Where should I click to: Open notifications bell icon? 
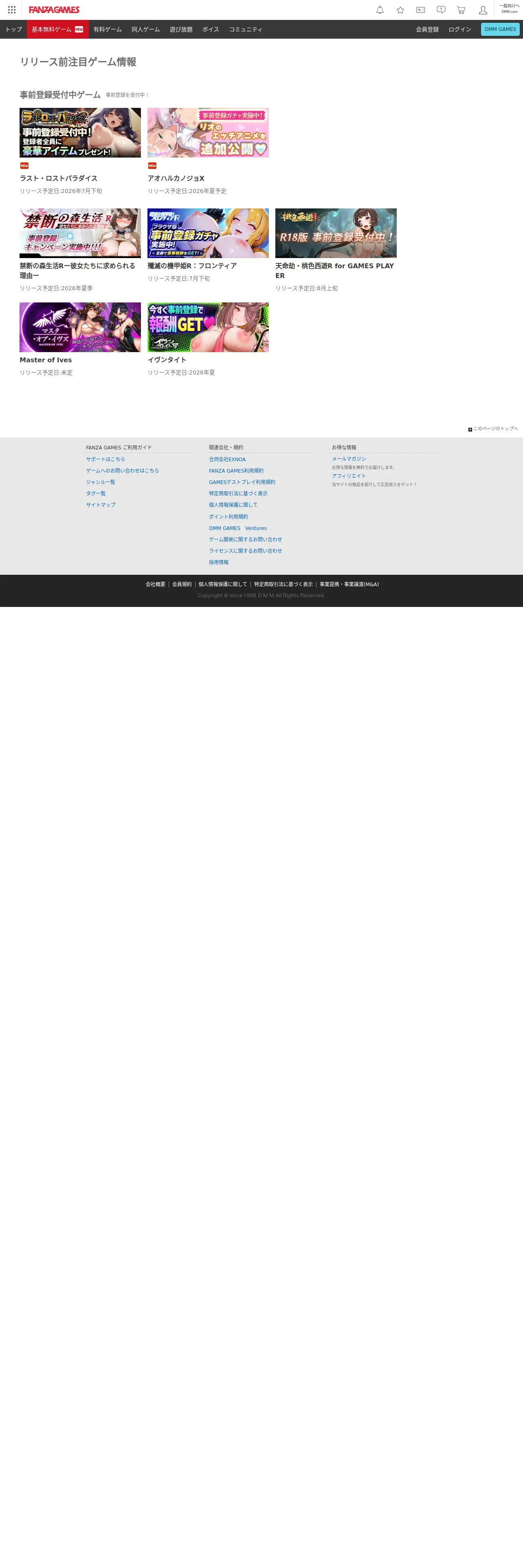pos(380,10)
